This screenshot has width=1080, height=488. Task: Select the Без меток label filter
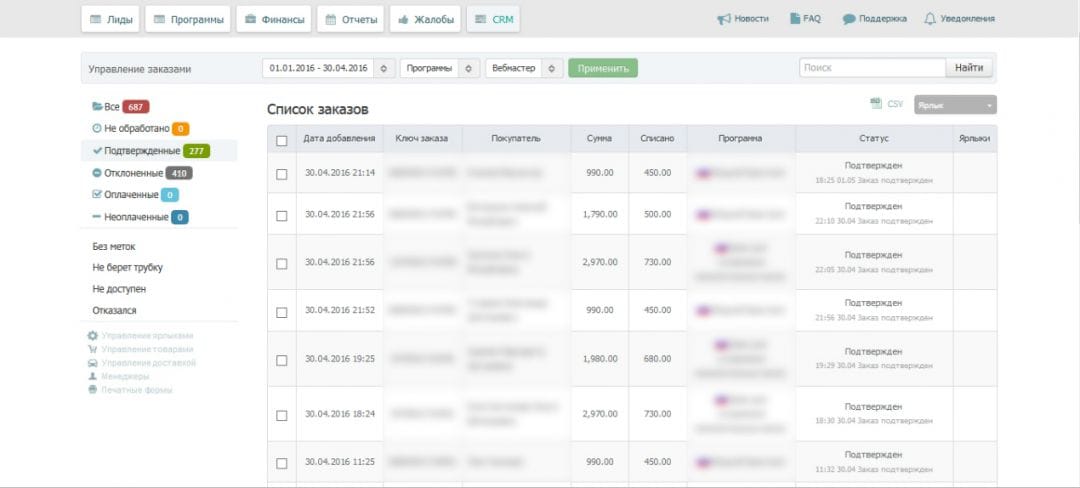(x=114, y=246)
